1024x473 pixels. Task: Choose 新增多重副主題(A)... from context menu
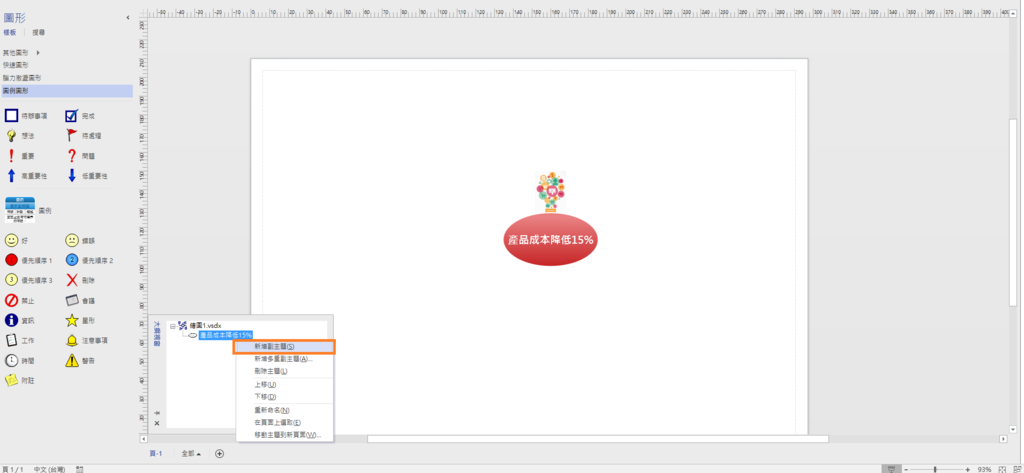[x=283, y=359]
